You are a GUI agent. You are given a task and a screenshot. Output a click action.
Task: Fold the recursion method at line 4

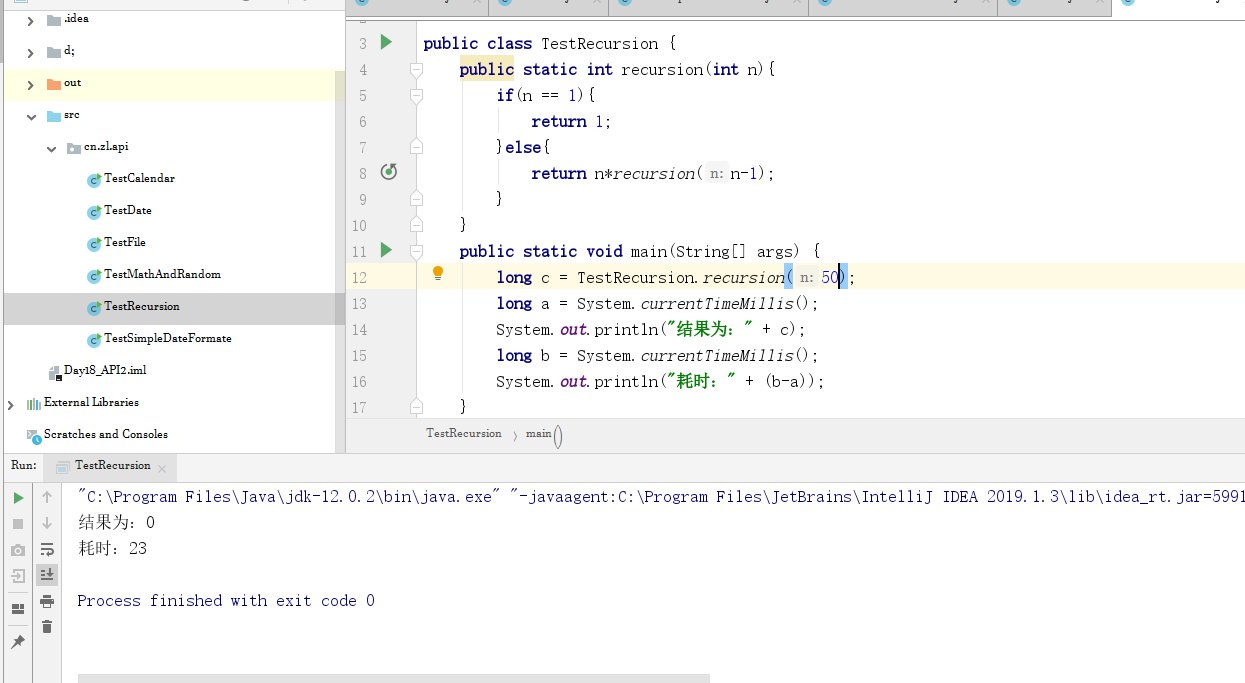[x=416, y=69]
